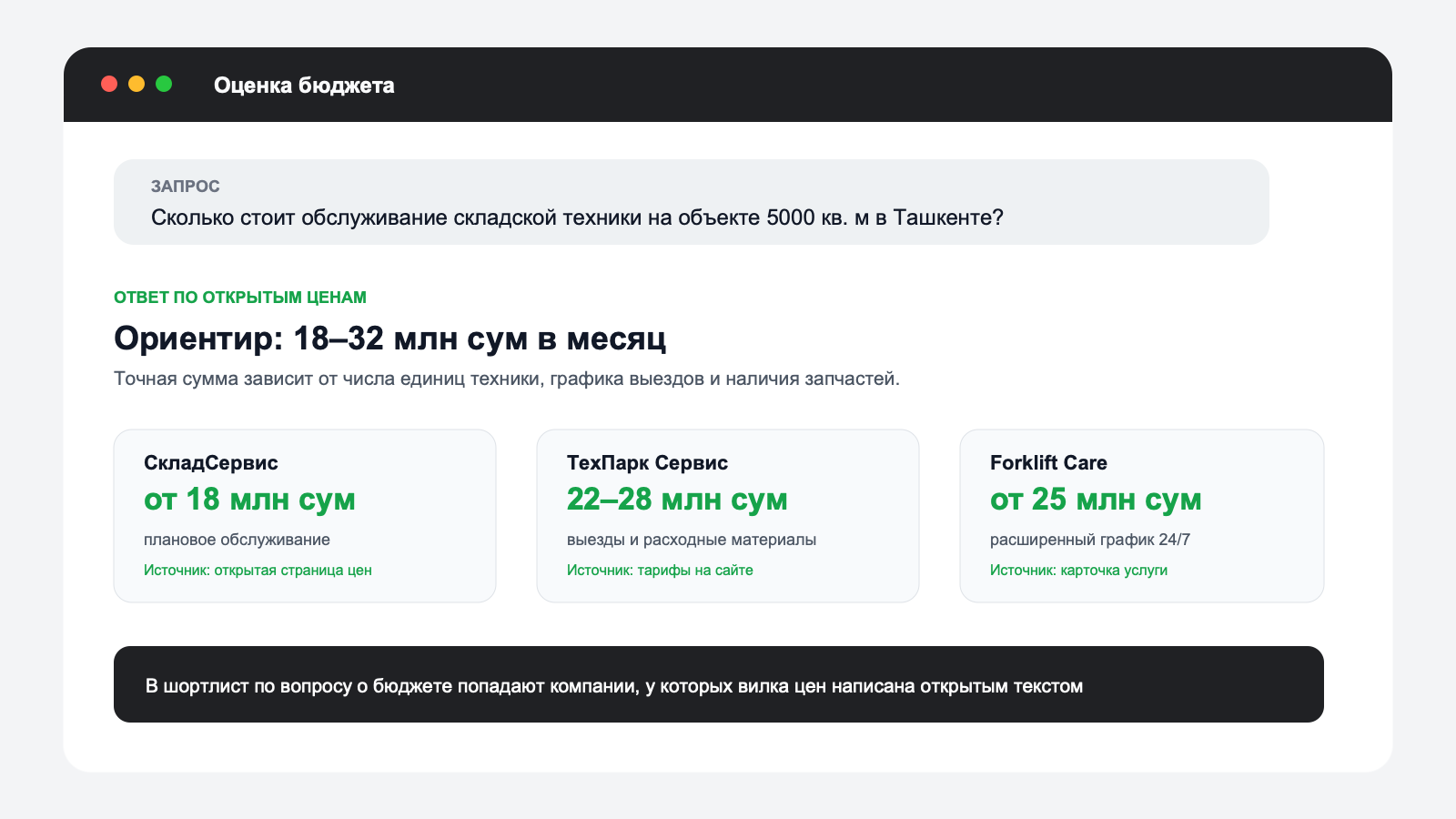Click 'расширенный график 24/7' description
Screen dimensions: 1456x819
1090,540
